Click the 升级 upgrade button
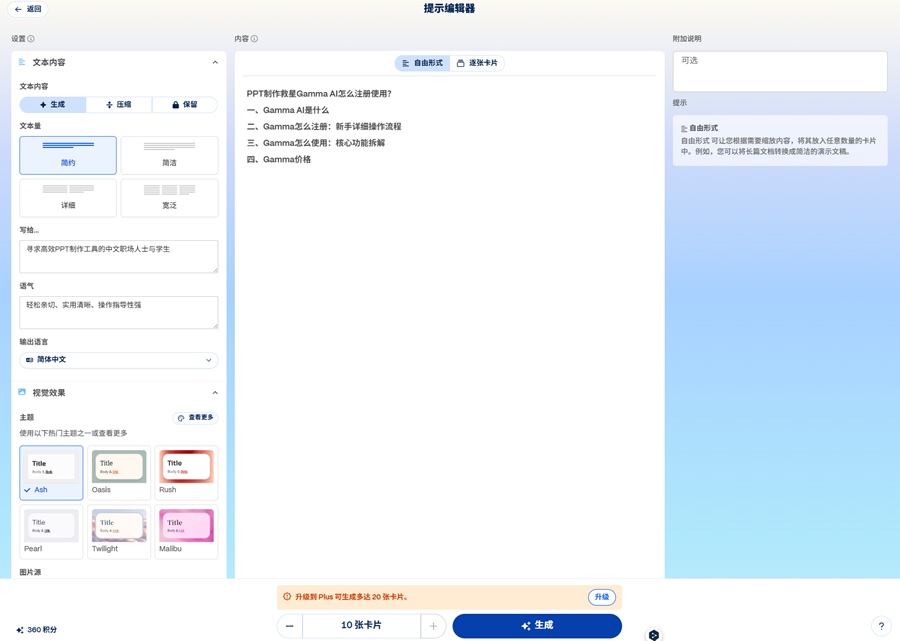The image size is (900, 641). click(x=601, y=596)
